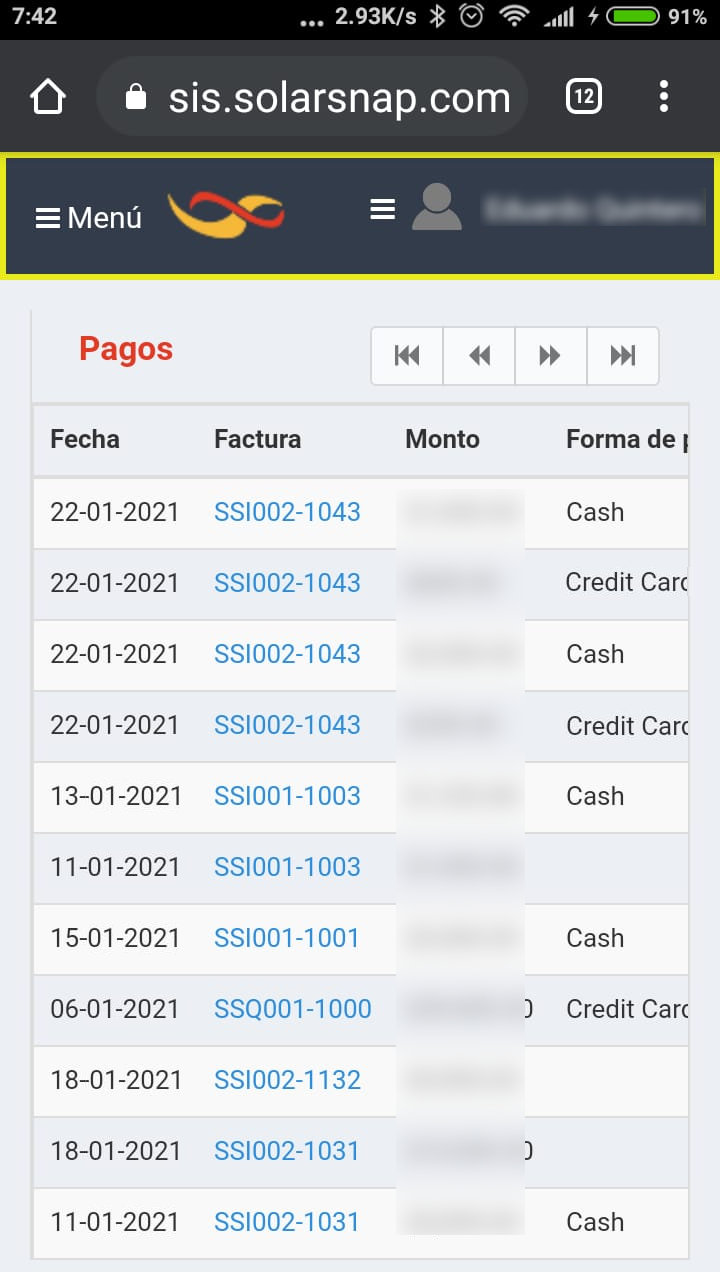Image resolution: width=720 pixels, height=1272 pixels.
Task: Open SSI001-1001 invoice link
Action: click(286, 938)
